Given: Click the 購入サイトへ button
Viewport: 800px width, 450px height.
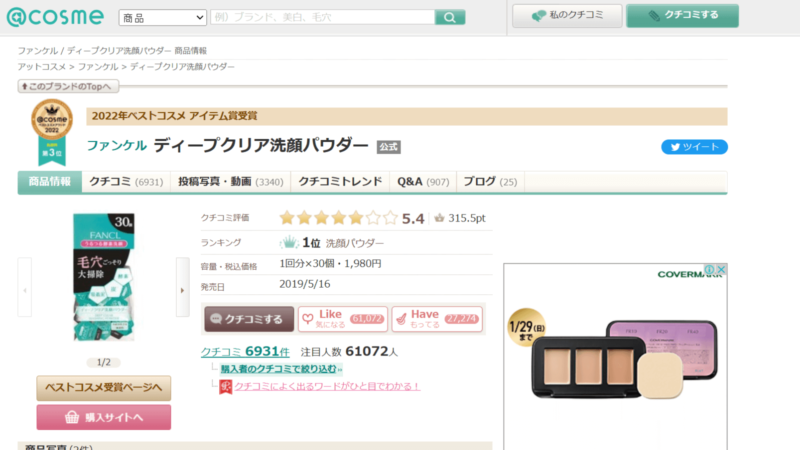Looking at the screenshot, I should (104, 417).
